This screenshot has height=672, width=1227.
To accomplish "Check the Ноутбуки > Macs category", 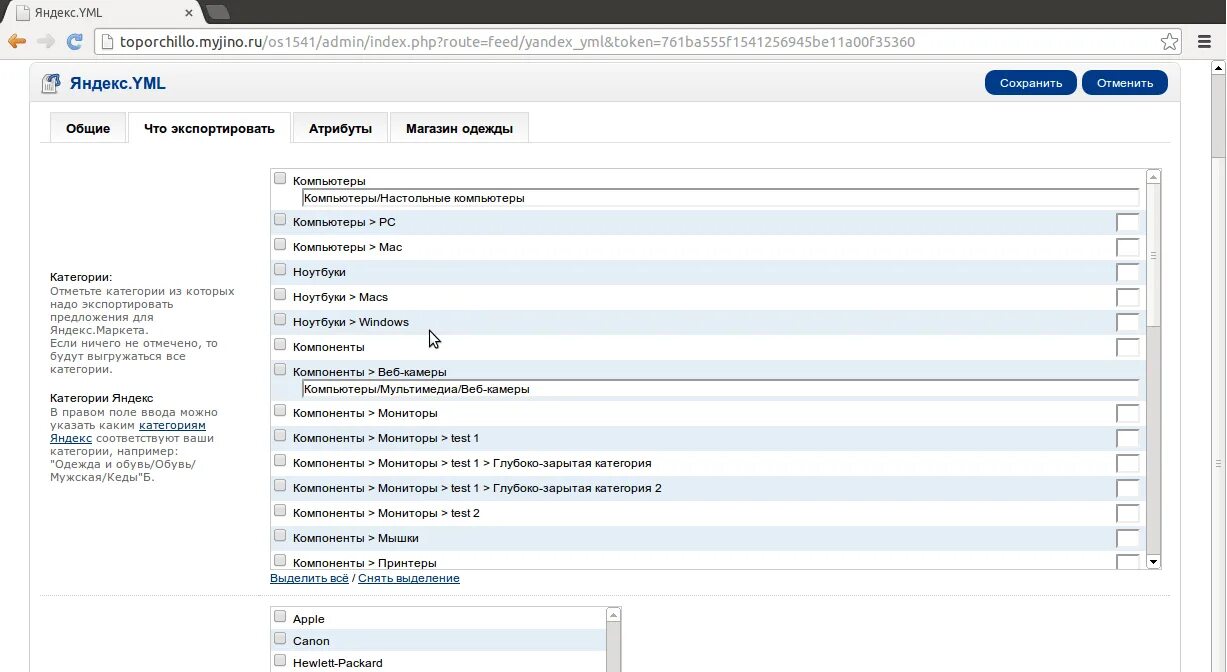I will coord(280,295).
